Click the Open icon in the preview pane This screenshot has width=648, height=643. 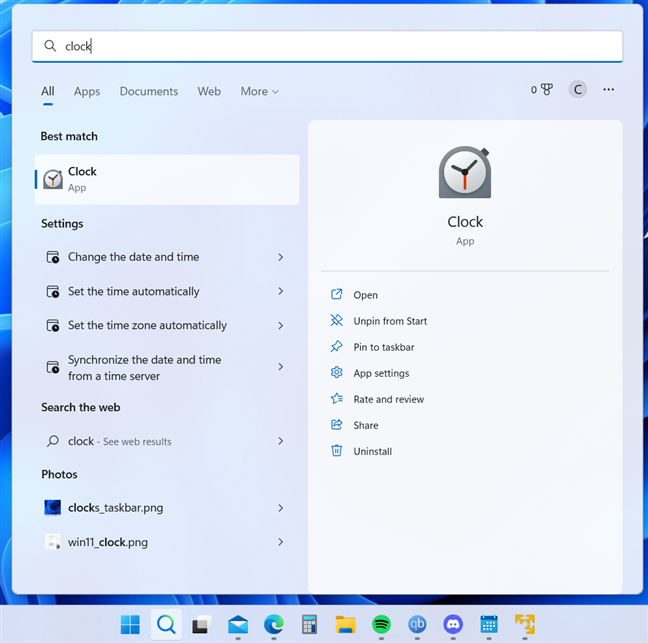[336, 294]
